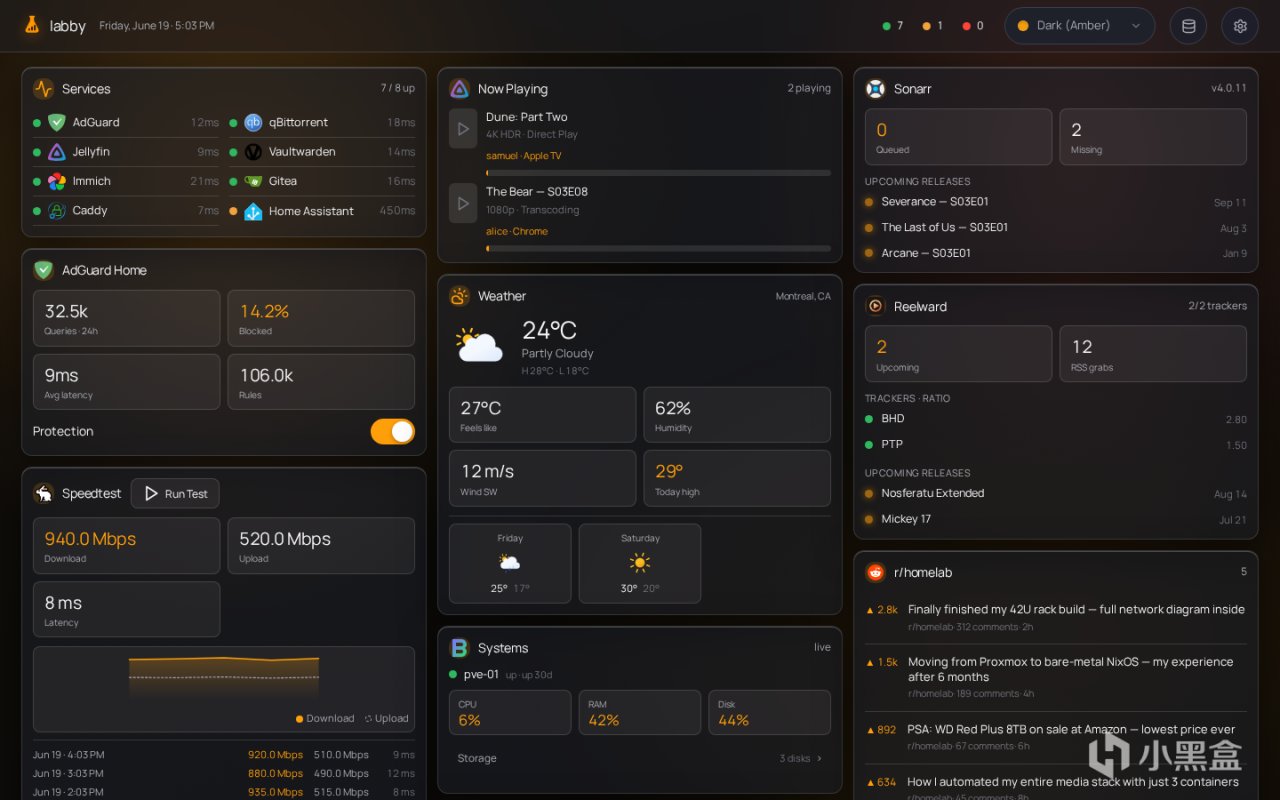
Task: Click the Sonarr panel icon
Action: click(x=875, y=89)
